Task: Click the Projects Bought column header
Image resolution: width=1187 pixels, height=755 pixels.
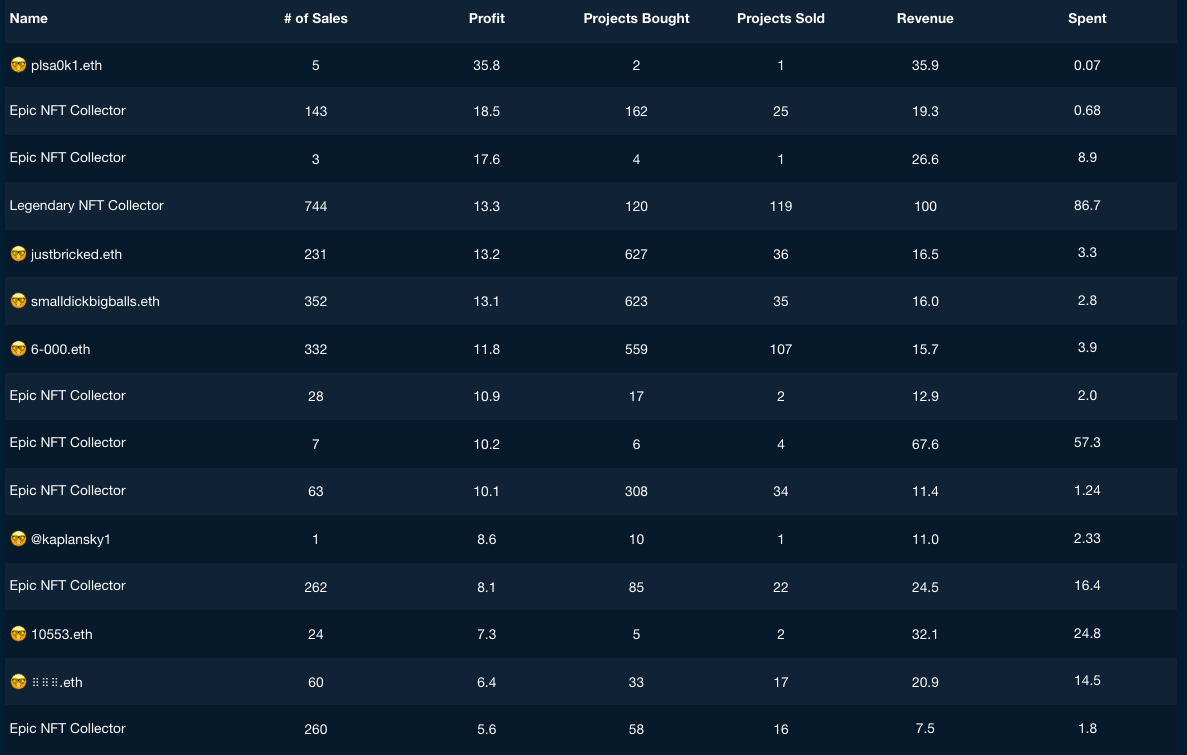Action: (x=636, y=19)
